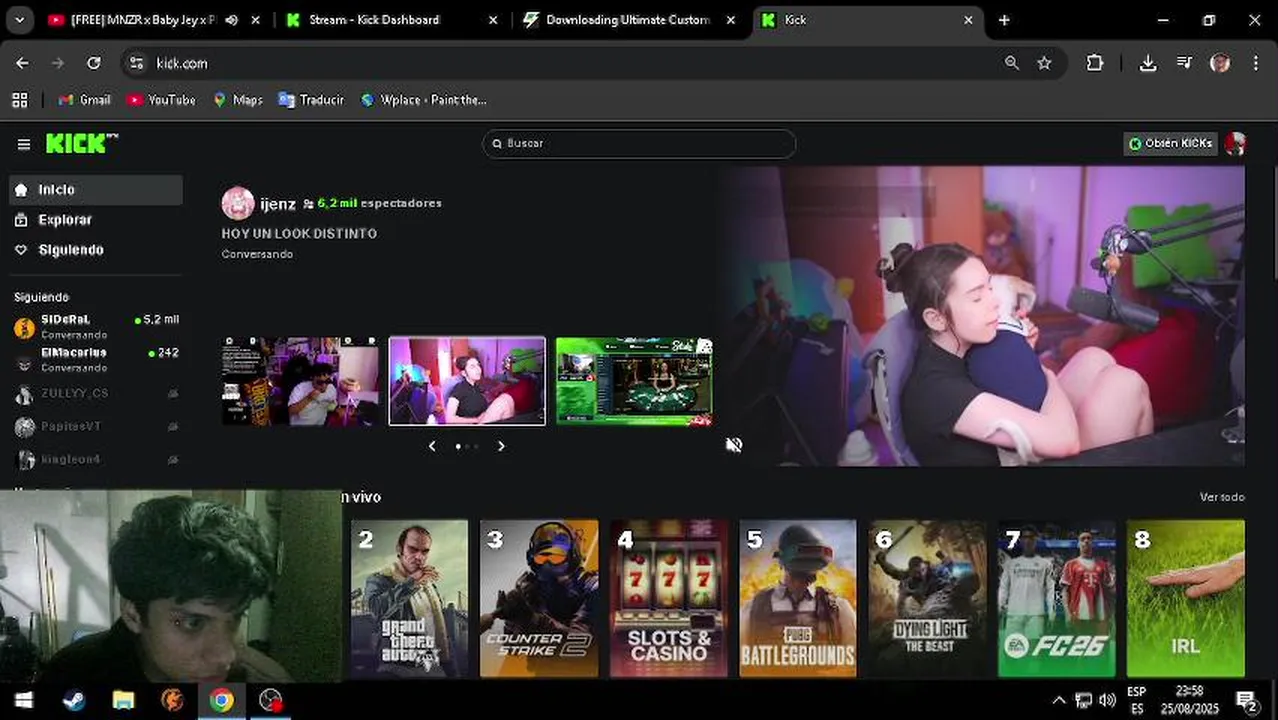
Task: Open Chrome downloads
Action: point(1148,63)
